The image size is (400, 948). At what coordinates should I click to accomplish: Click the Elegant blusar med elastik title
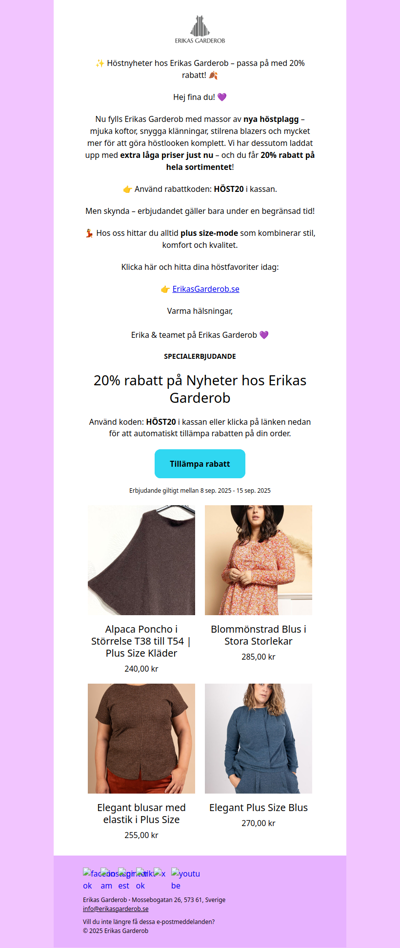tap(141, 814)
